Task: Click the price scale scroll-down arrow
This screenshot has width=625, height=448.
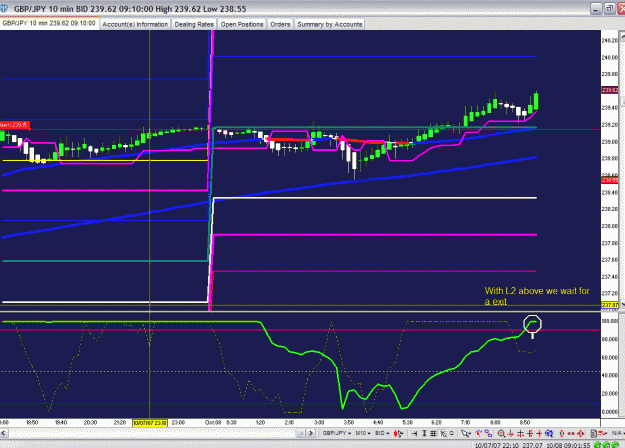Action: coord(621,305)
